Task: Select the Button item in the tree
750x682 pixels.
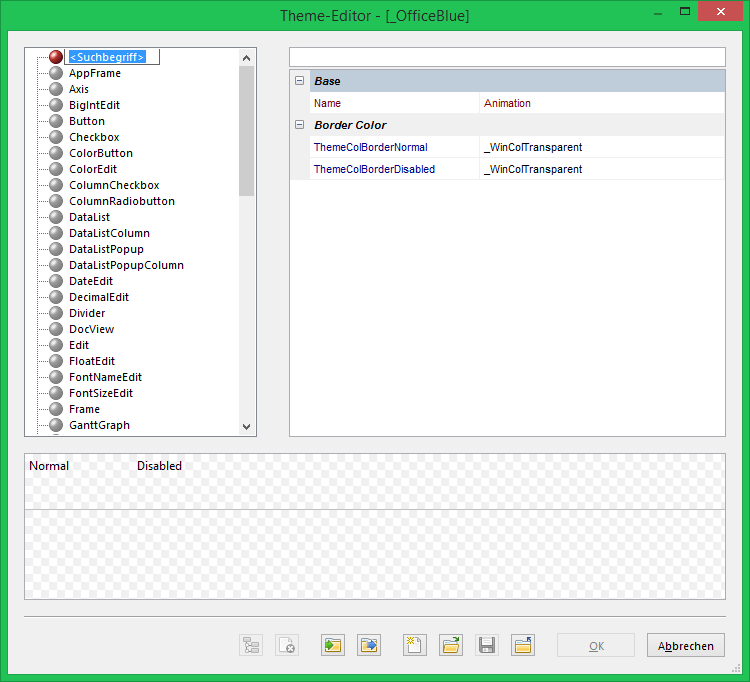Action: tap(87, 121)
